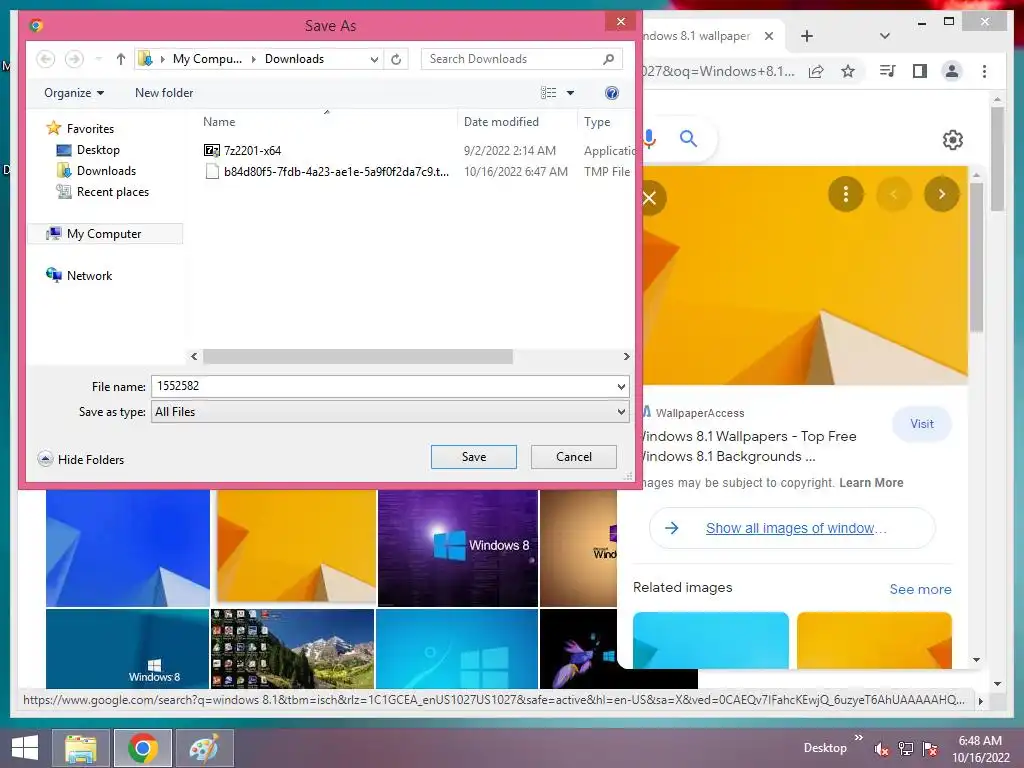Open the Chrome profile avatar
1024x768 pixels.
952,71
